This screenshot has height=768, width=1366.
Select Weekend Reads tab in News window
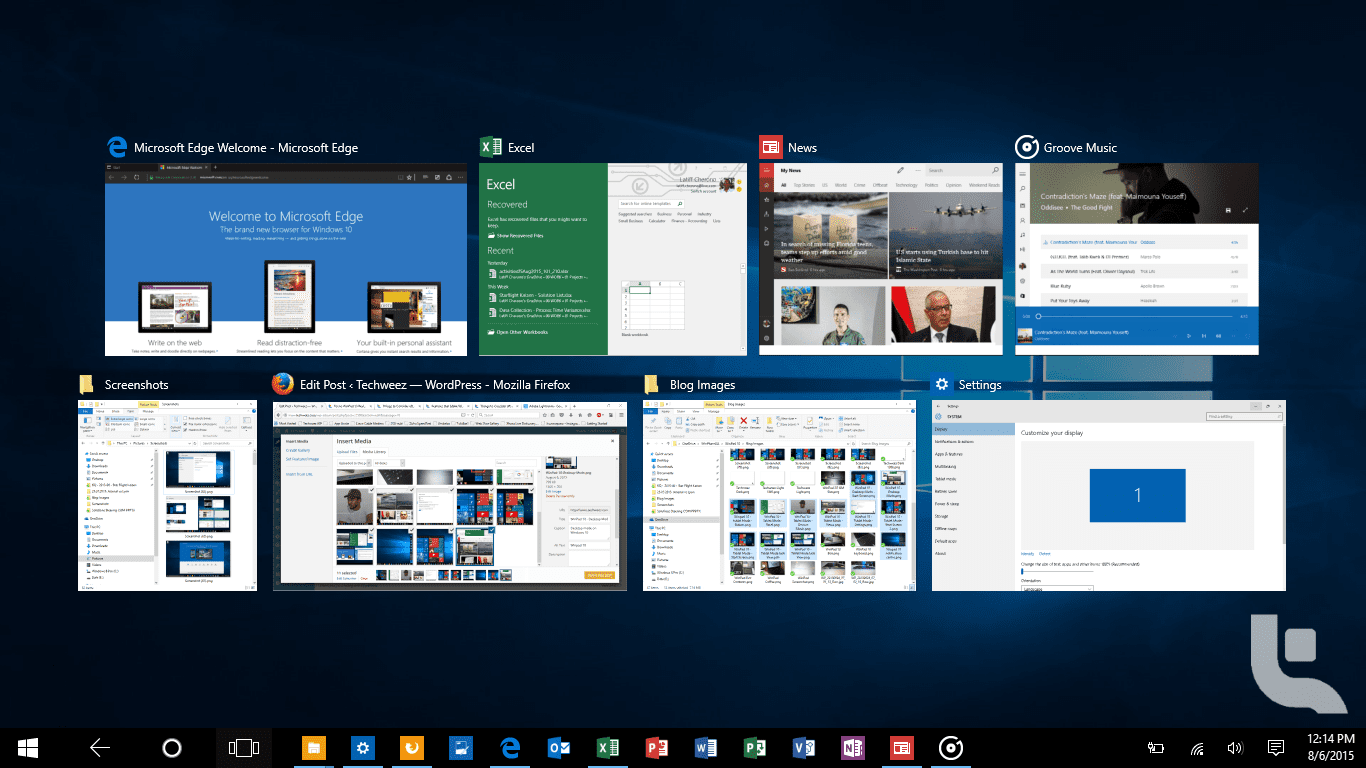(984, 185)
